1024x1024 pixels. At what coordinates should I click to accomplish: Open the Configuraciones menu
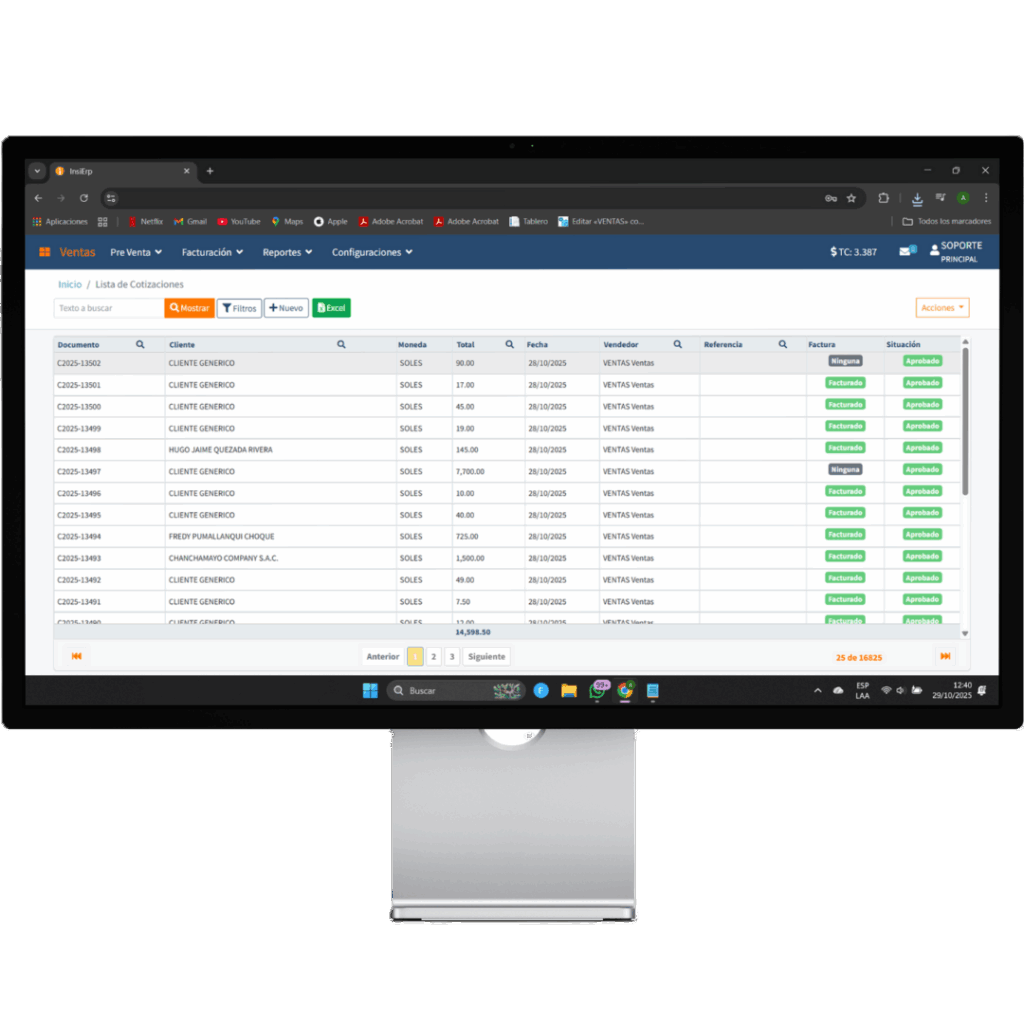point(372,252)
